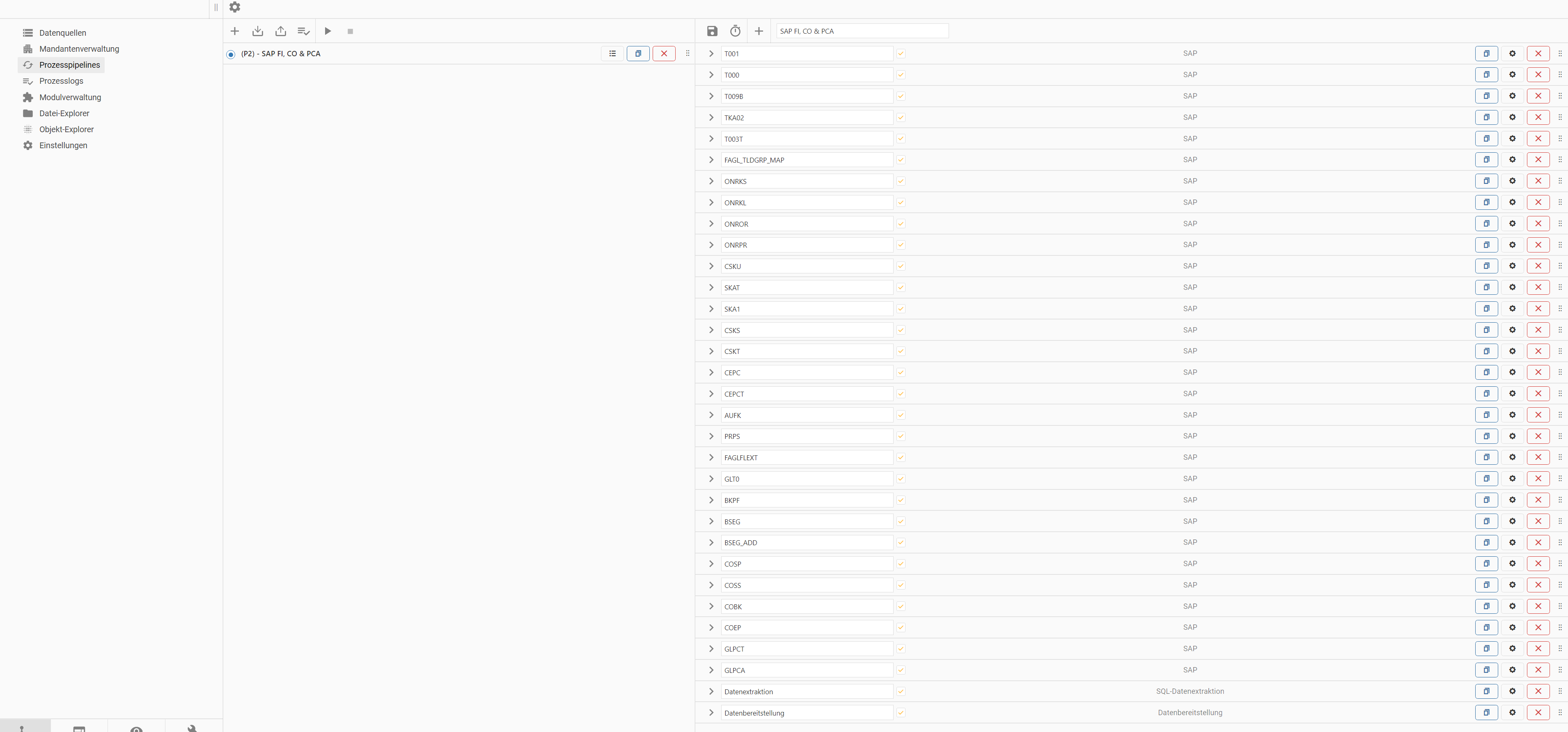
Task: Delete the GLPCA step
Action: click(1538, 670)
